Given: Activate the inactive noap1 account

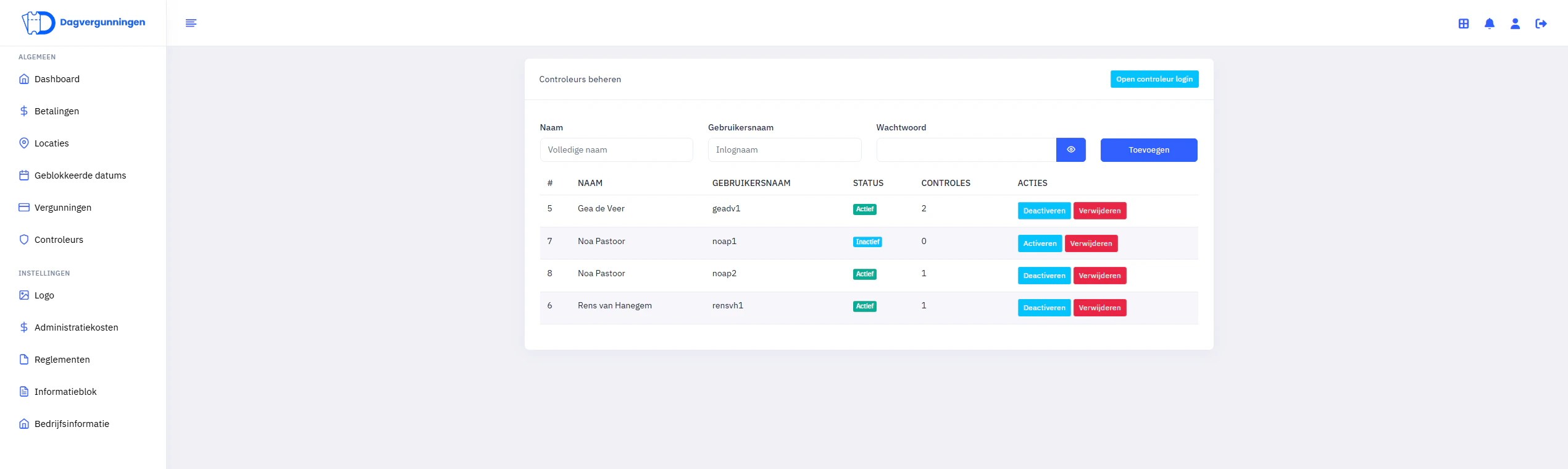Looking at the screenshot, I should pyautogui.click(x=1040, y=243).
